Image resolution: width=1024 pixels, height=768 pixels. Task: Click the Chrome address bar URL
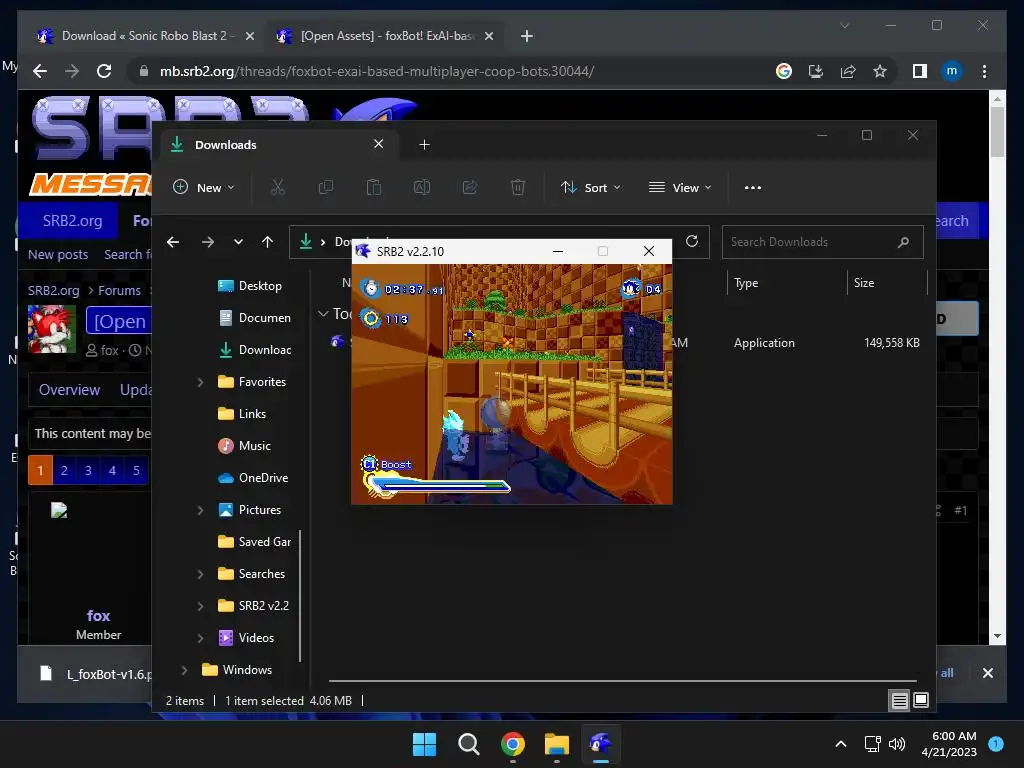377,71
